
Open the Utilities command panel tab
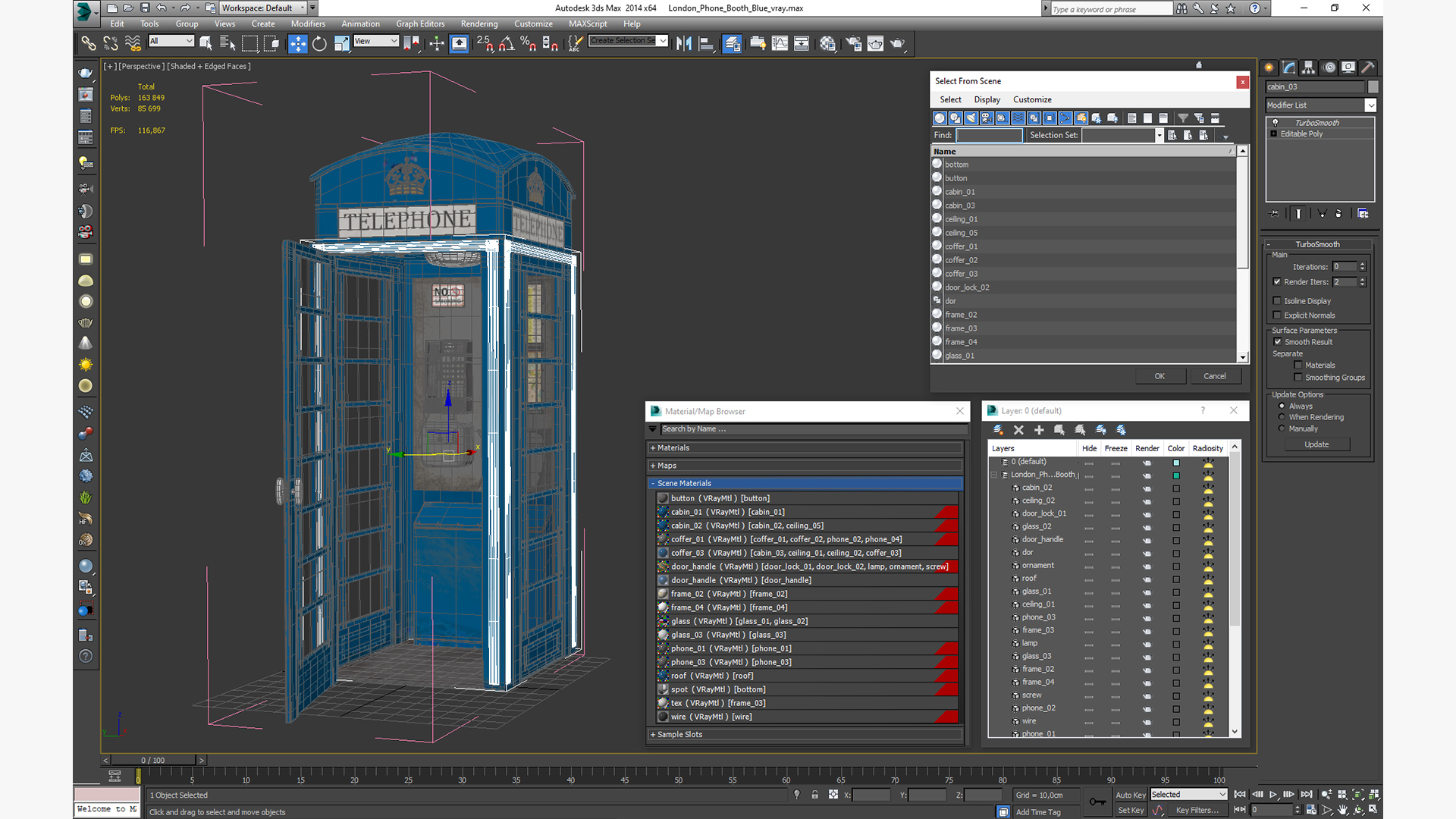click(x=1368, y=67)
